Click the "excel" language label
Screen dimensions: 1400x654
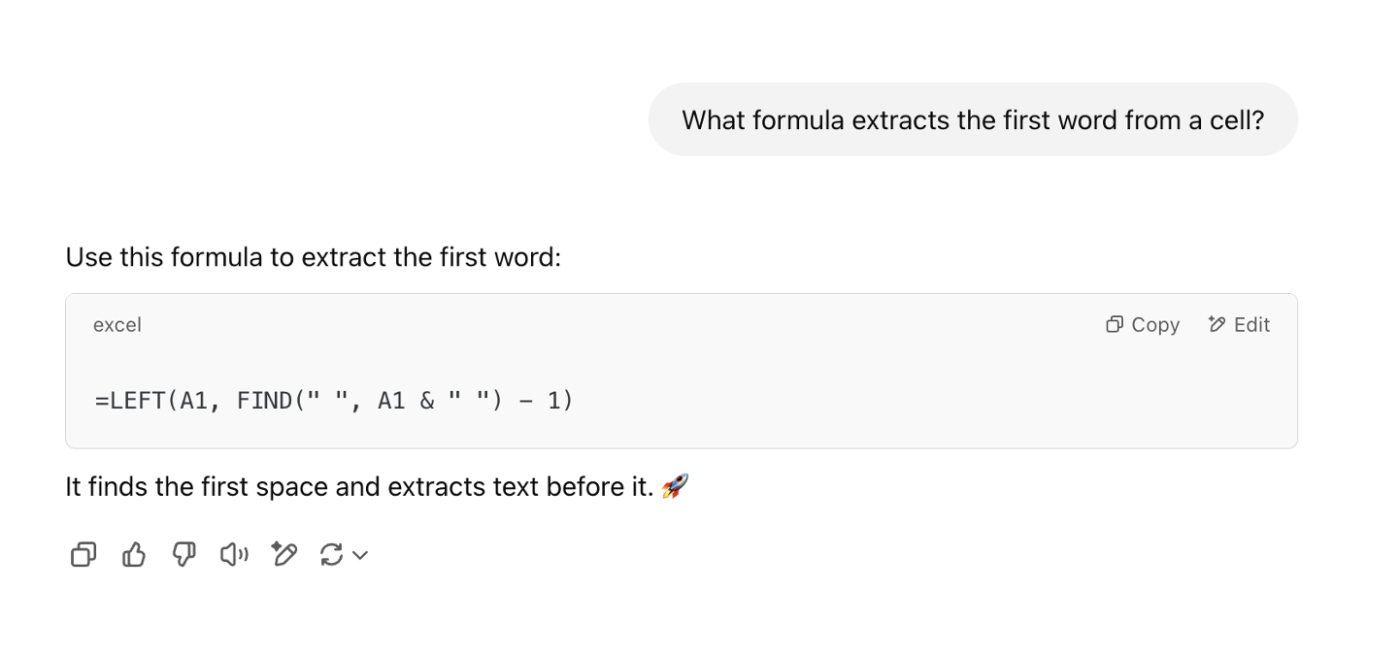pos(117,325)
